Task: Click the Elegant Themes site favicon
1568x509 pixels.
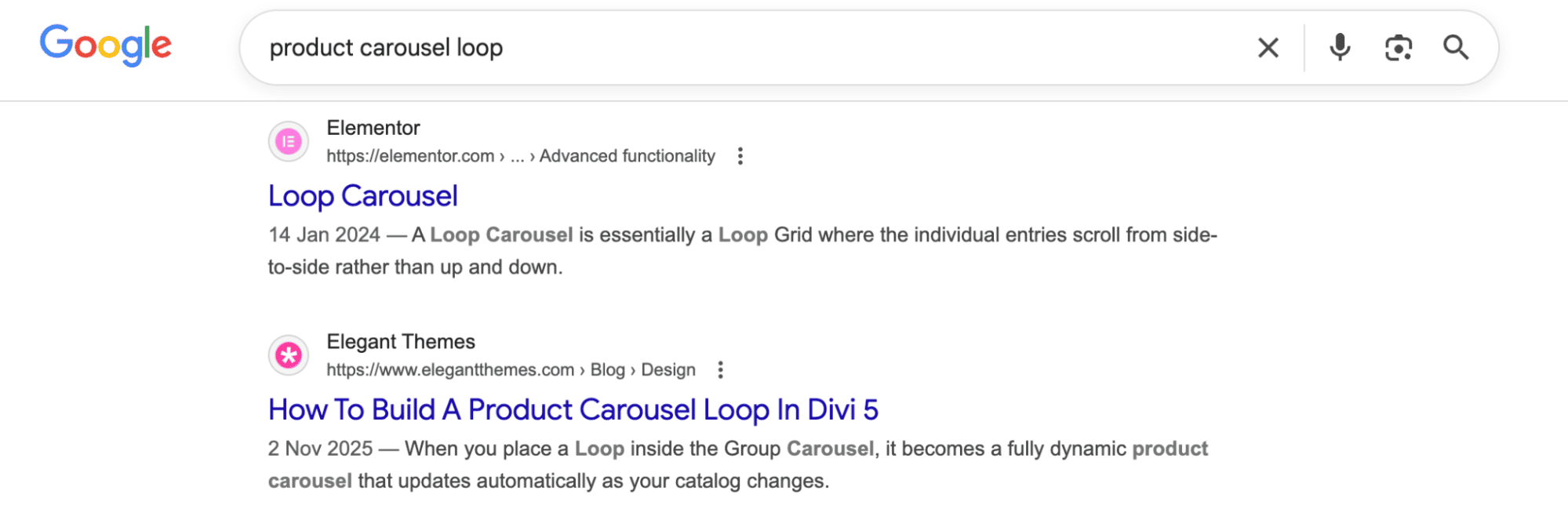Action: coord(289,355)
